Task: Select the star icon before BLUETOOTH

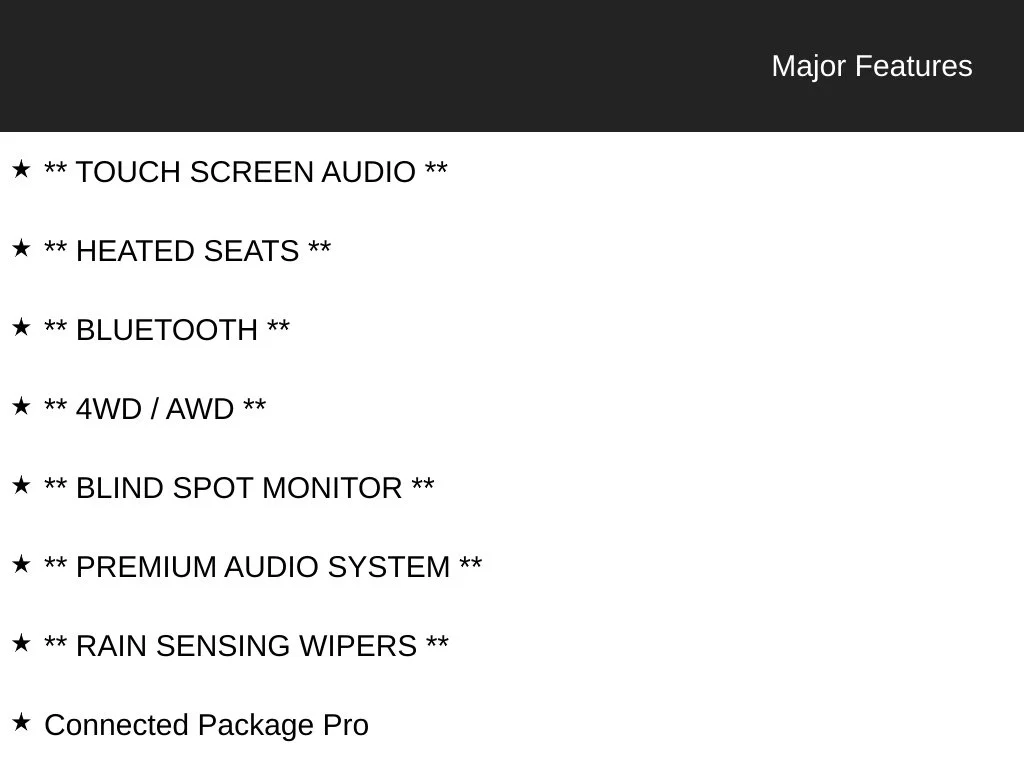Action: click(x=21, y=327)
